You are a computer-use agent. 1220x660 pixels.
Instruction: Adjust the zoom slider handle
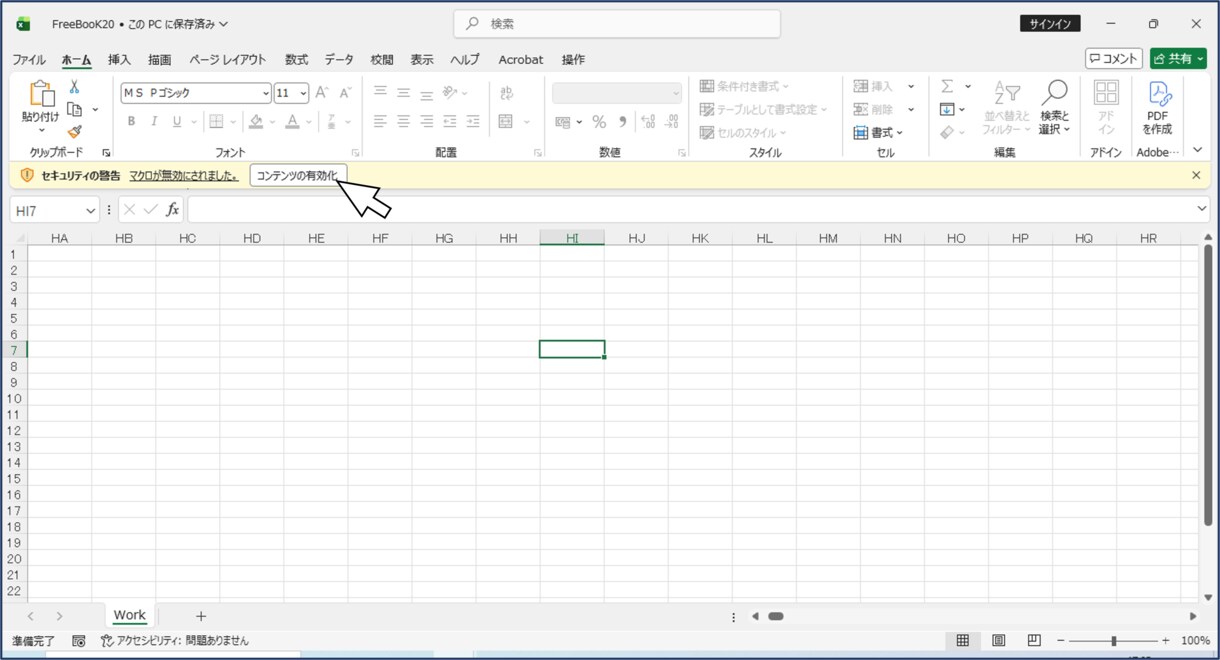(1113, 640)
